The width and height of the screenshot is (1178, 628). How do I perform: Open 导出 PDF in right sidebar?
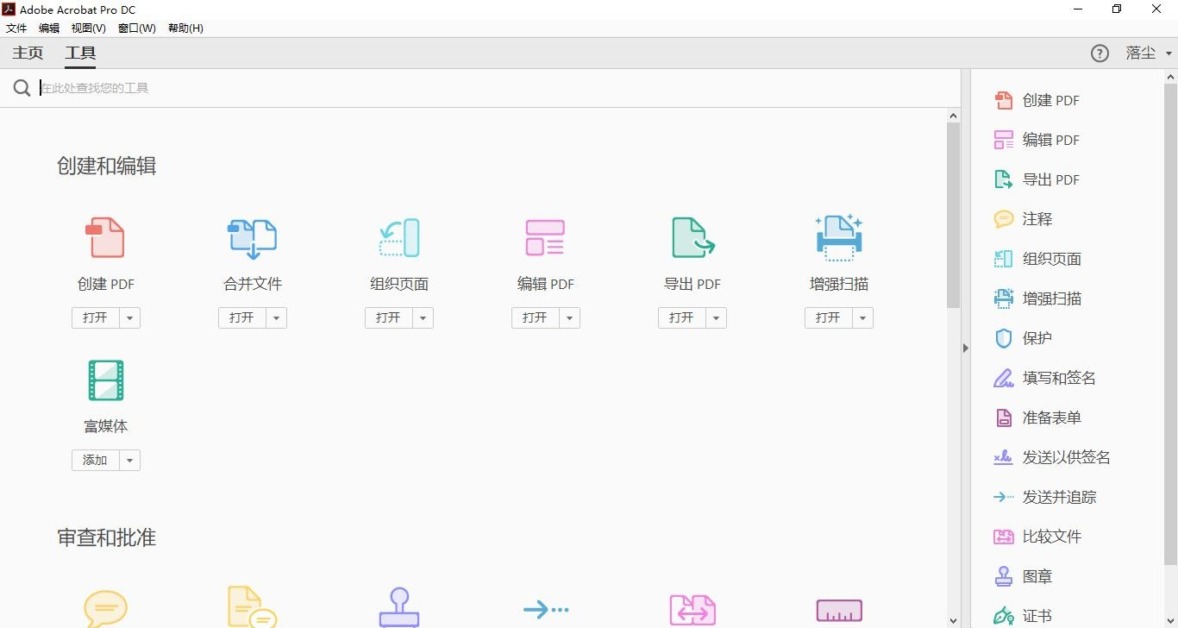[1037, 180]
